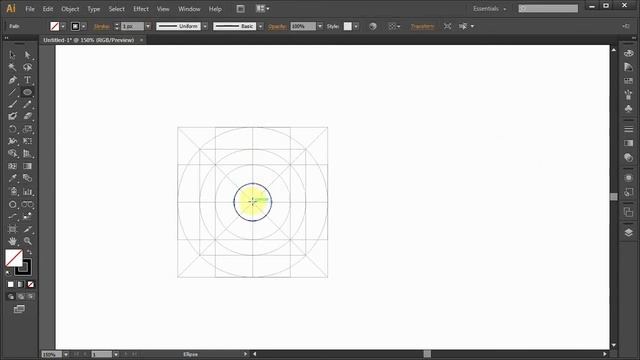This screenshot has width=640, height=360.
Task: Open Essentials workspace switcher
Action: (x=489, y=9)
